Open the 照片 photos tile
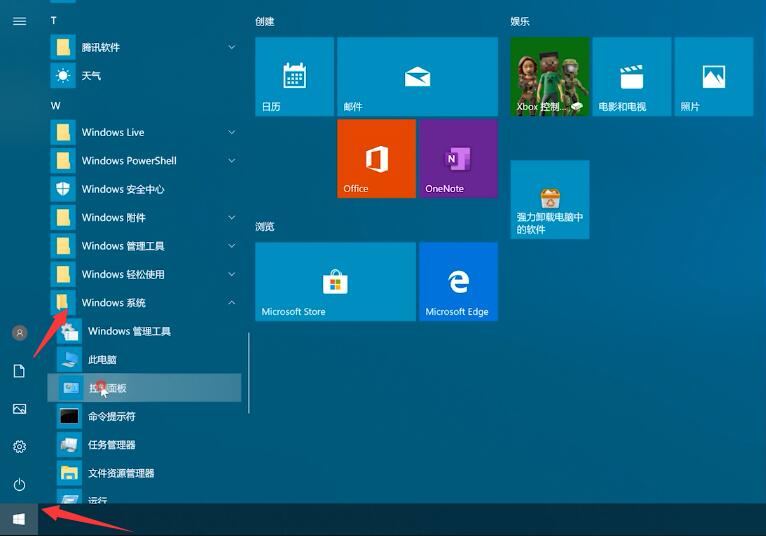The image size is (766, 536). pos(714,77)
